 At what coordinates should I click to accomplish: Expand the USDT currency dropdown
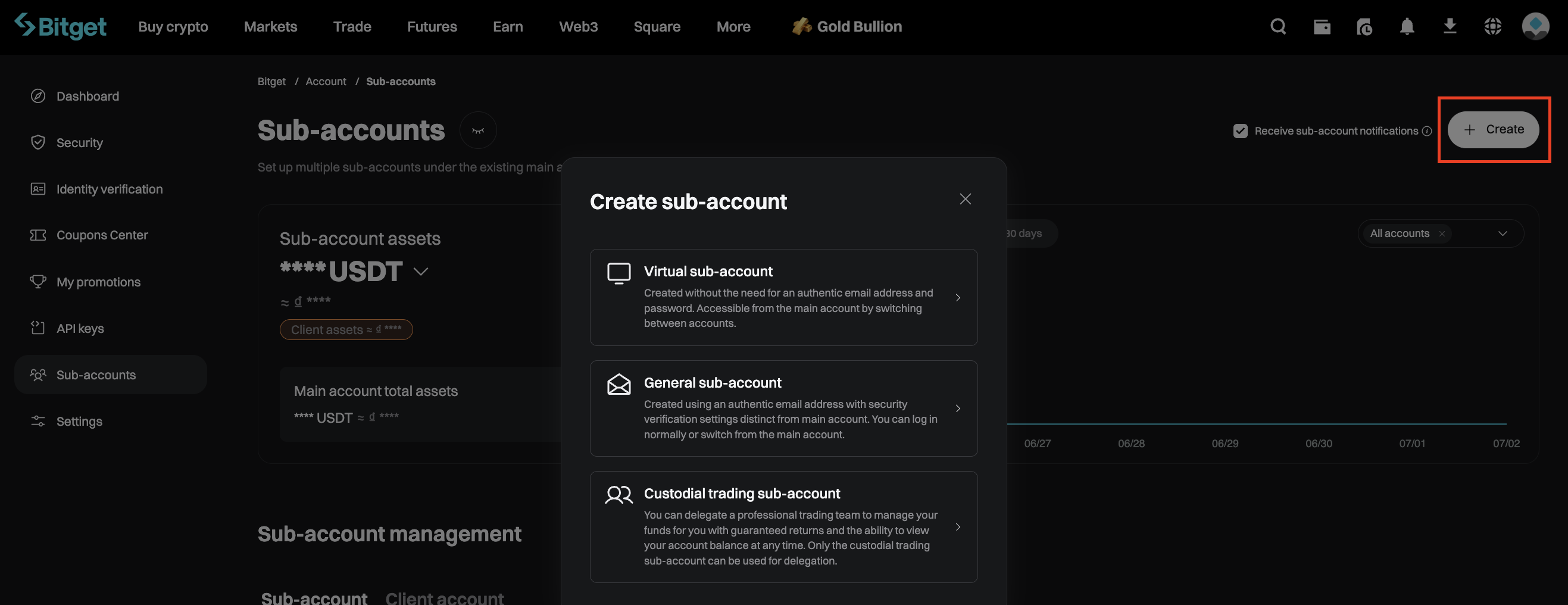point(421,272)
